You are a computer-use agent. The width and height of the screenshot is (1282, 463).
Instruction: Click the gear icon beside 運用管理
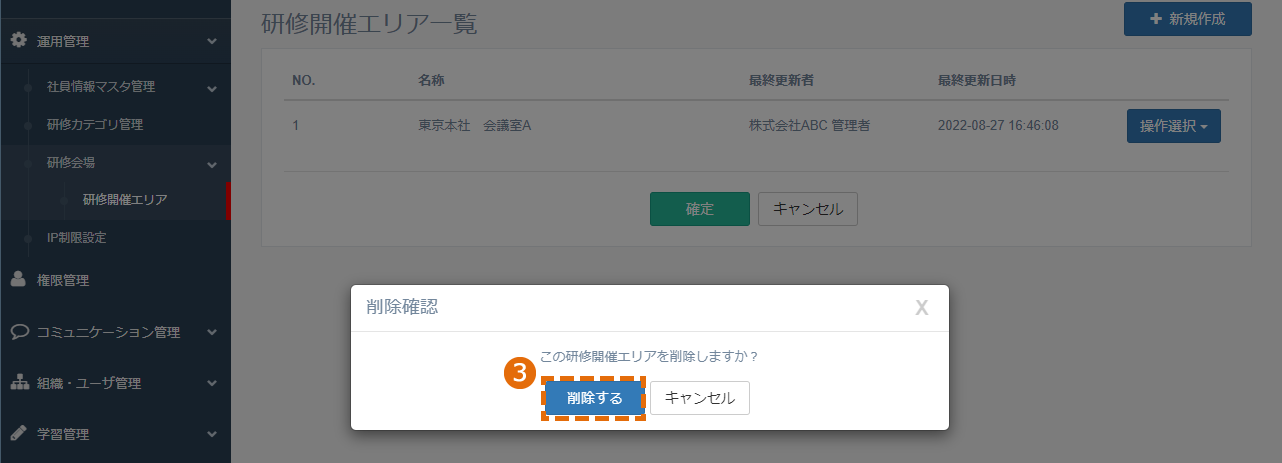[18, 41]
